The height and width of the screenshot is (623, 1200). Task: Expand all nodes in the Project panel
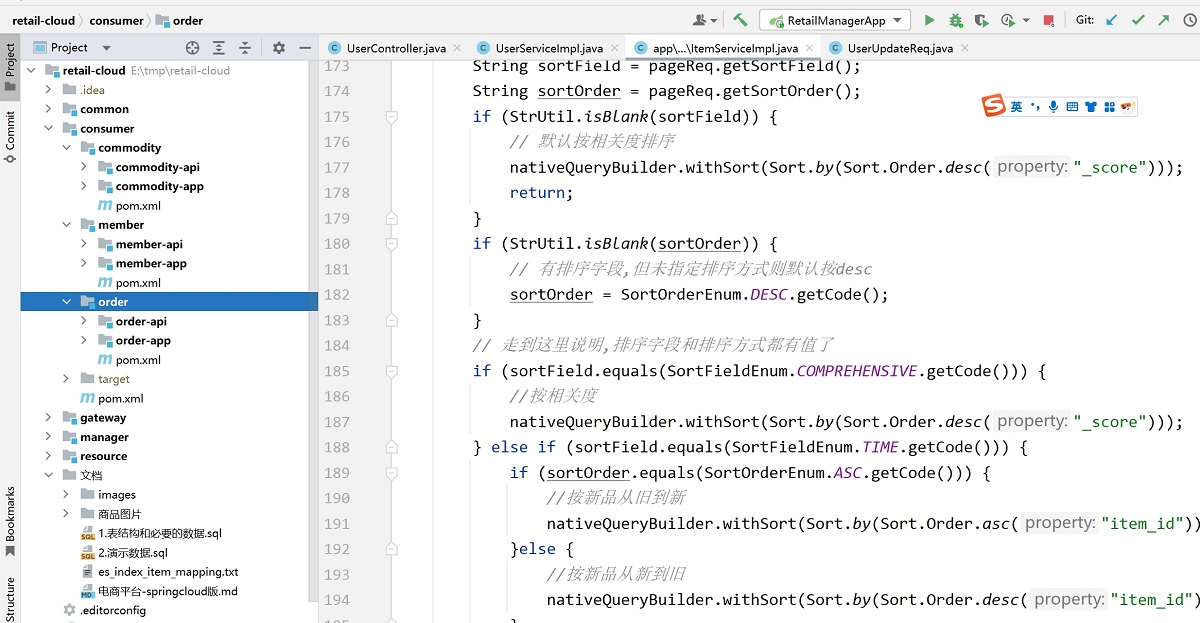point(219,48)
